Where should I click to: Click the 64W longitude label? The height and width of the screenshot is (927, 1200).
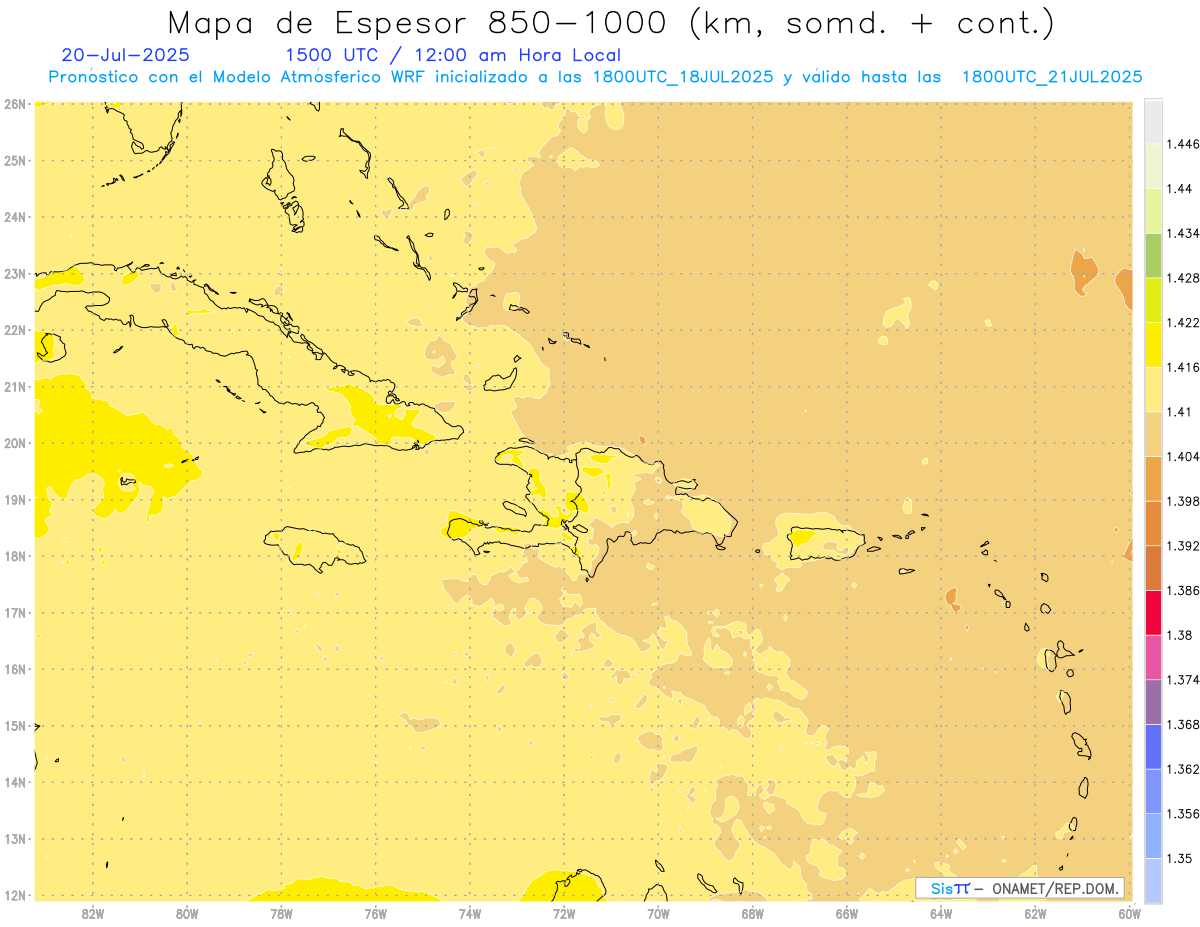coord(941,913)
